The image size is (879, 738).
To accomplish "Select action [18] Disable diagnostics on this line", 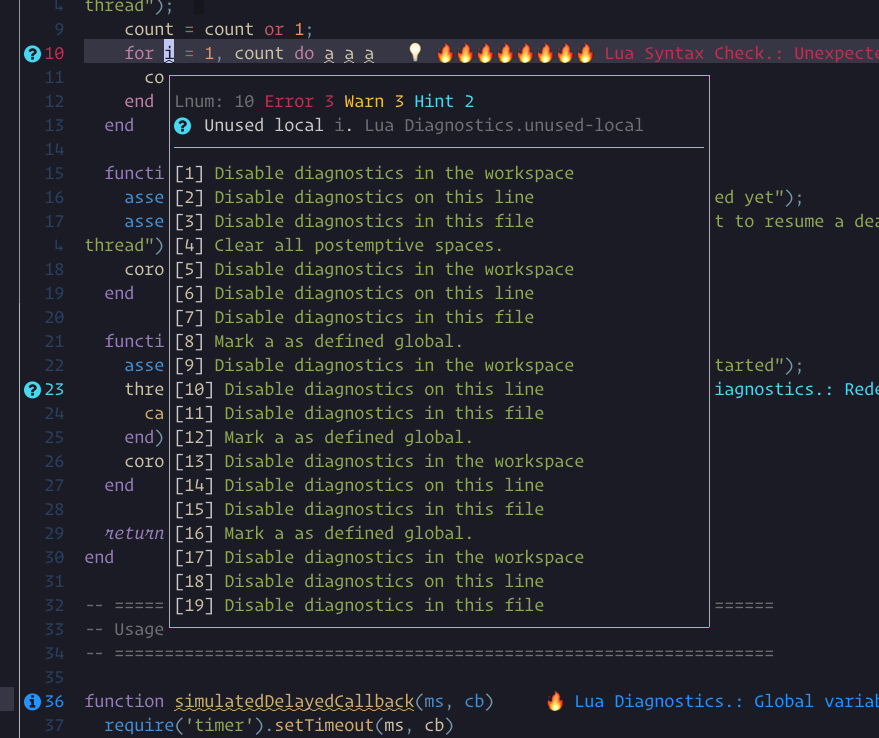I will point(359,582).
